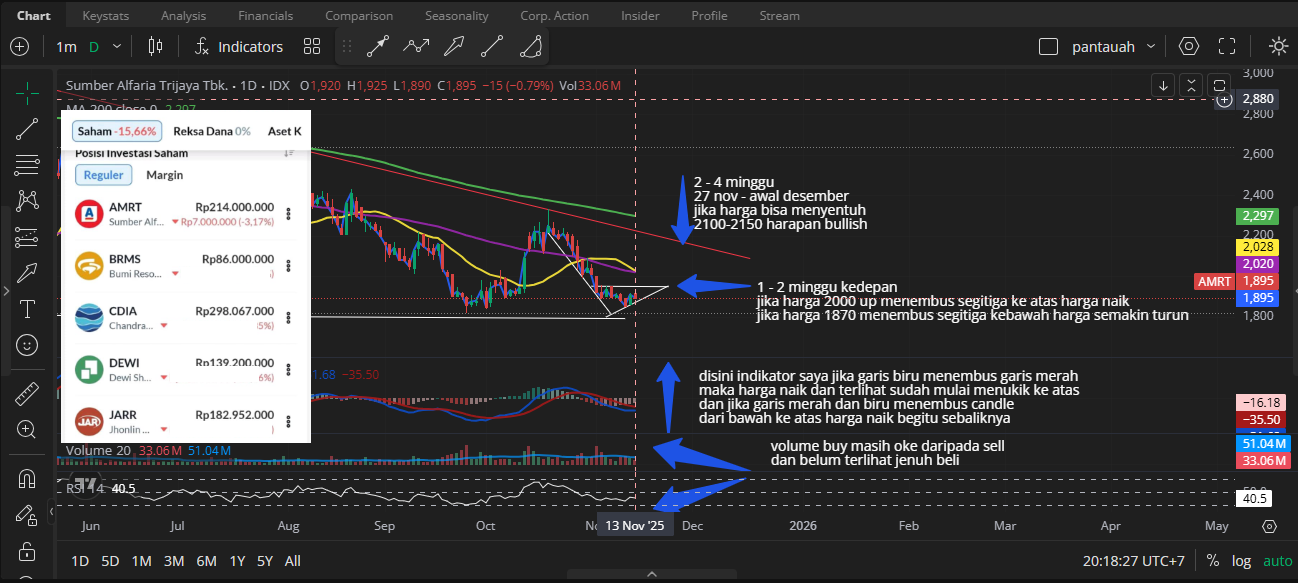
Task: Open the layout grid icon
Action: click(x=312, y=47)
